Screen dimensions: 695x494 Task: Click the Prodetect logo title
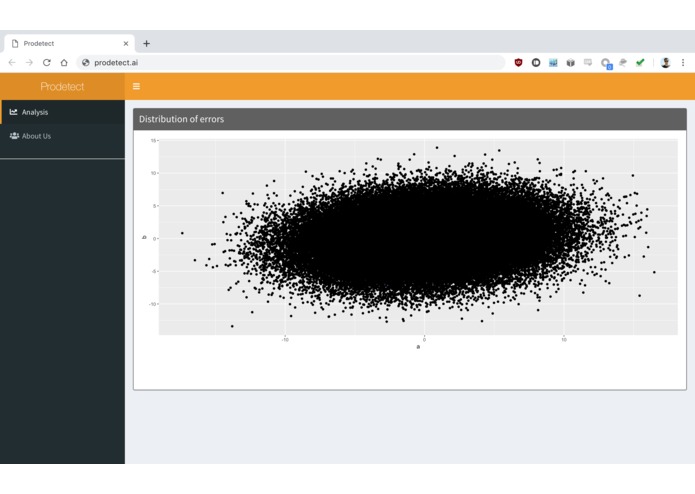(x=62, y=86)
